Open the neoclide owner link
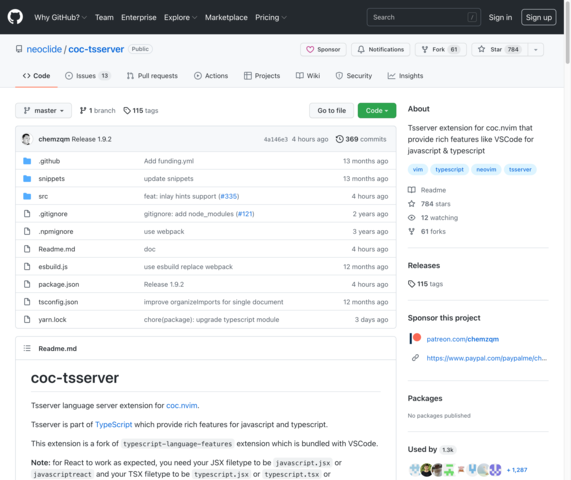Viewport: 571px width, 480px height. [x=44, y=49]
